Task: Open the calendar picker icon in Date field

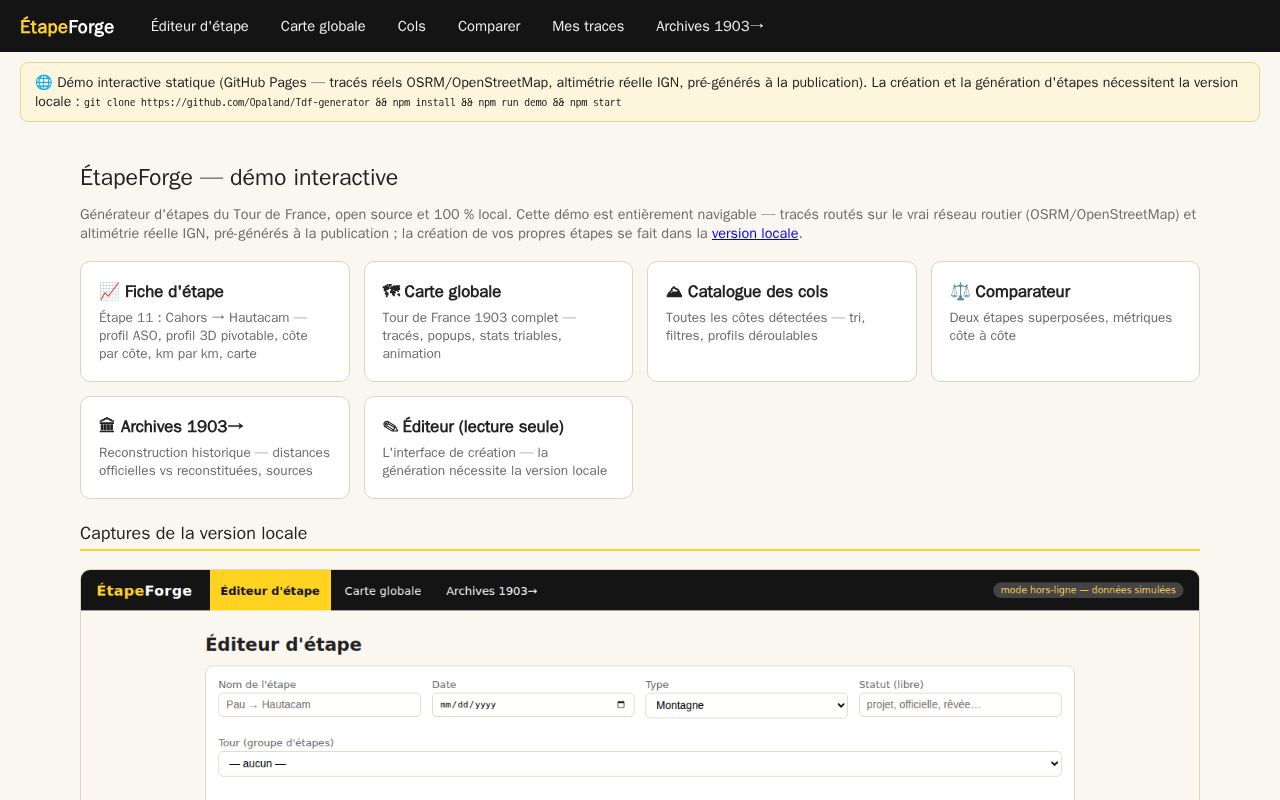Action: tap(621, 705)
